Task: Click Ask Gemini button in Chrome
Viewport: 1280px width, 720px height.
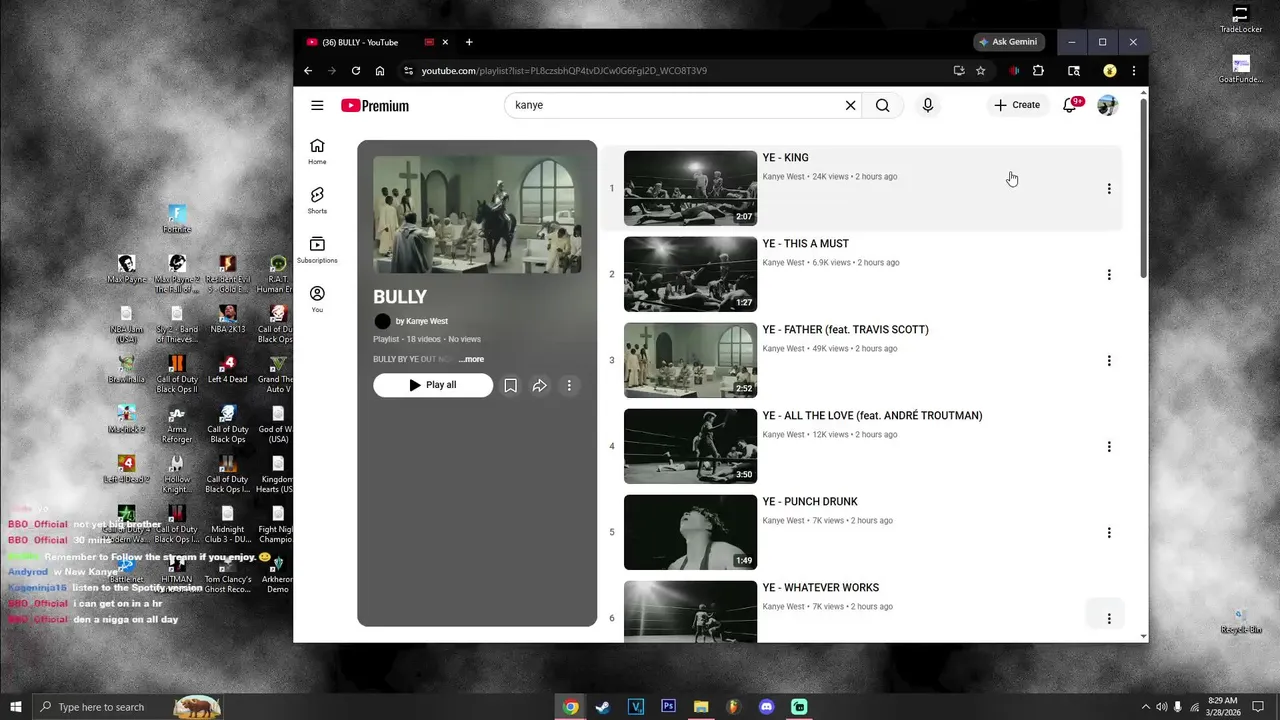Action: tap(1008, 42)
